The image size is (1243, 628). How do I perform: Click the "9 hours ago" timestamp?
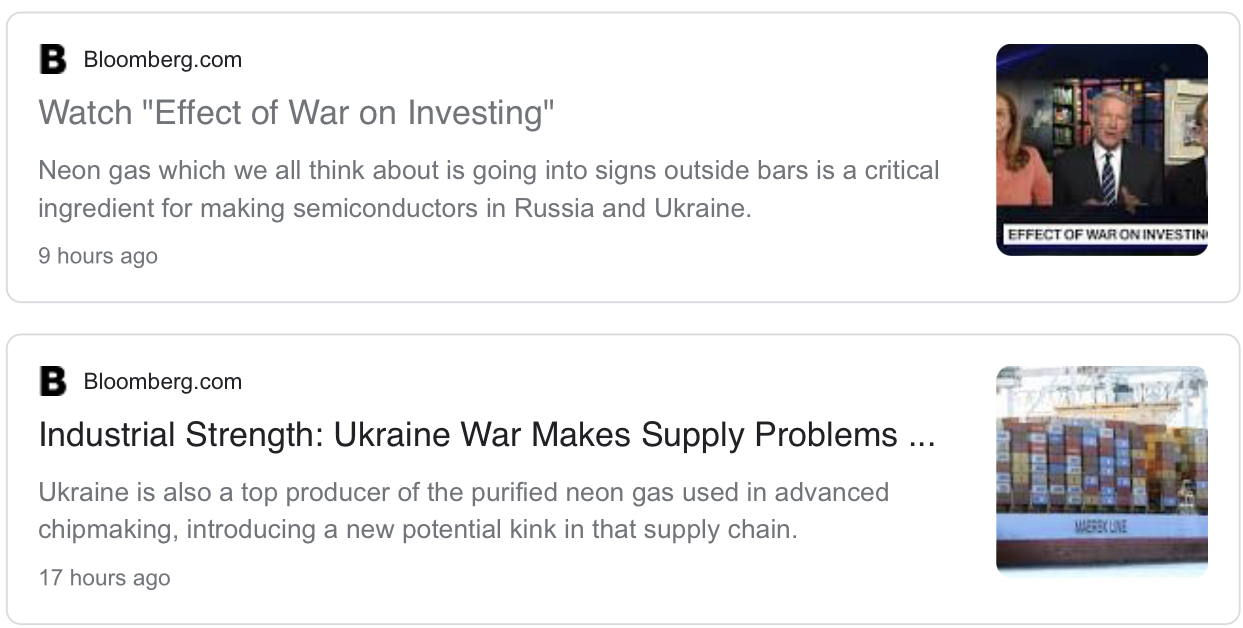click(x=98, y=256)
